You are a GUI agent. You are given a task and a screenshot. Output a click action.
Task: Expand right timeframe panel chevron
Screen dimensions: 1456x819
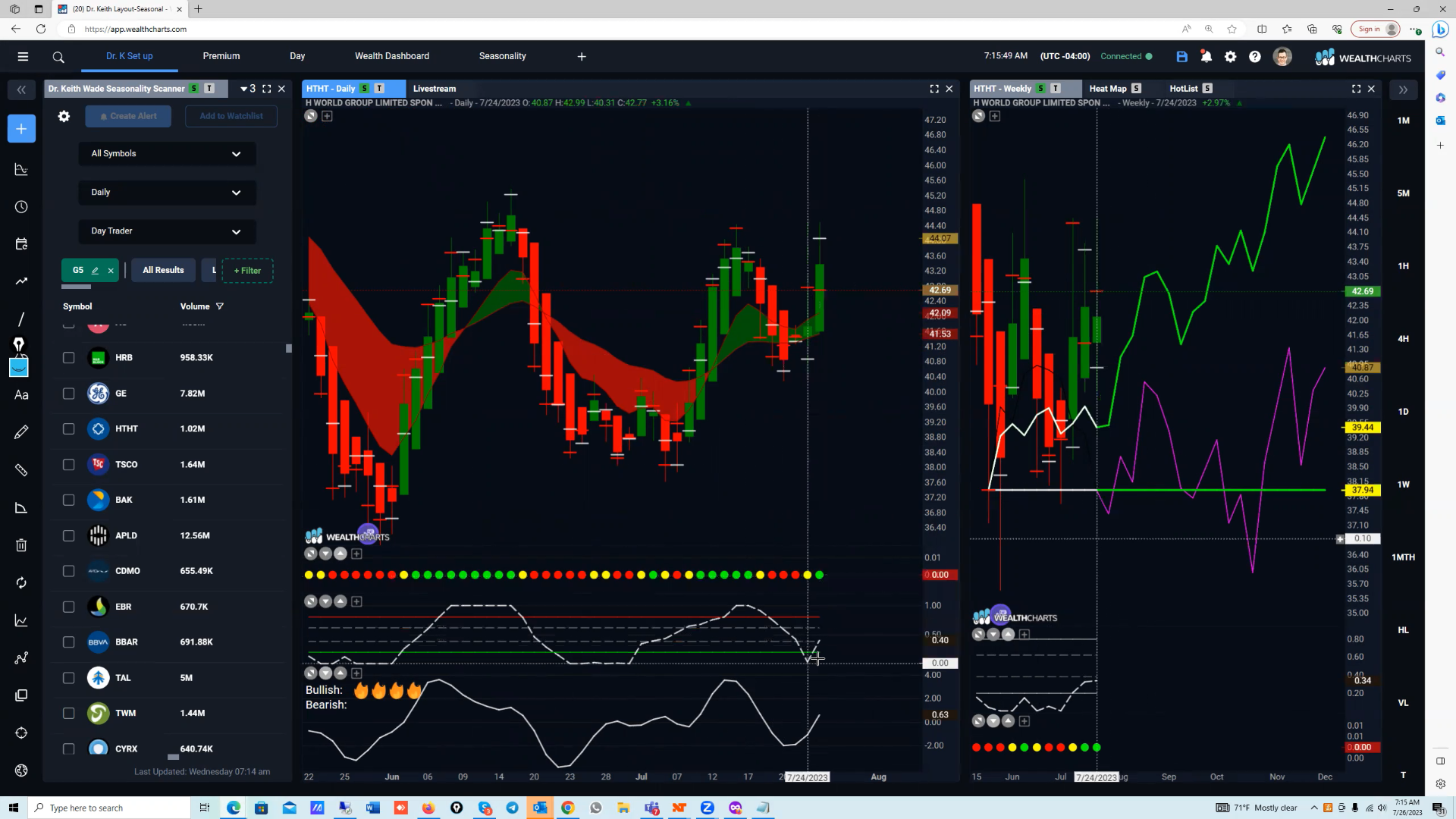click(x=1403, y=89)
